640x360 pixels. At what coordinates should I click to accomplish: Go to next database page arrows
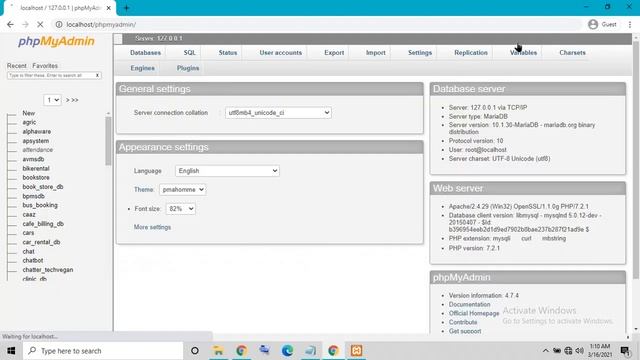[72, 100]
